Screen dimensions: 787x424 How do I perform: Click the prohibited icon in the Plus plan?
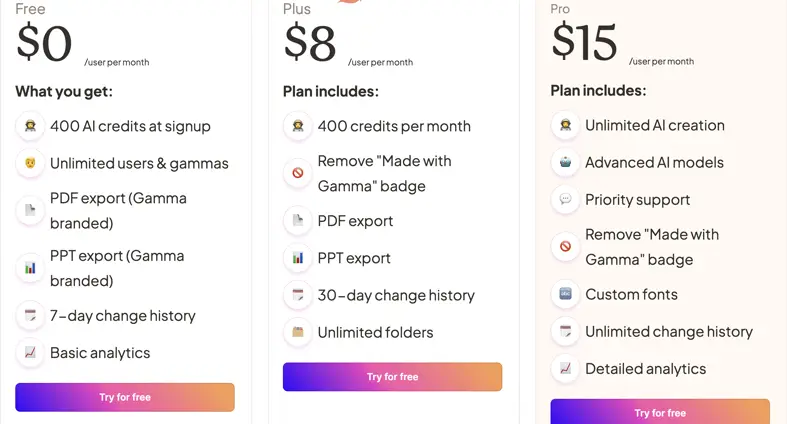[x=298, y=173]
